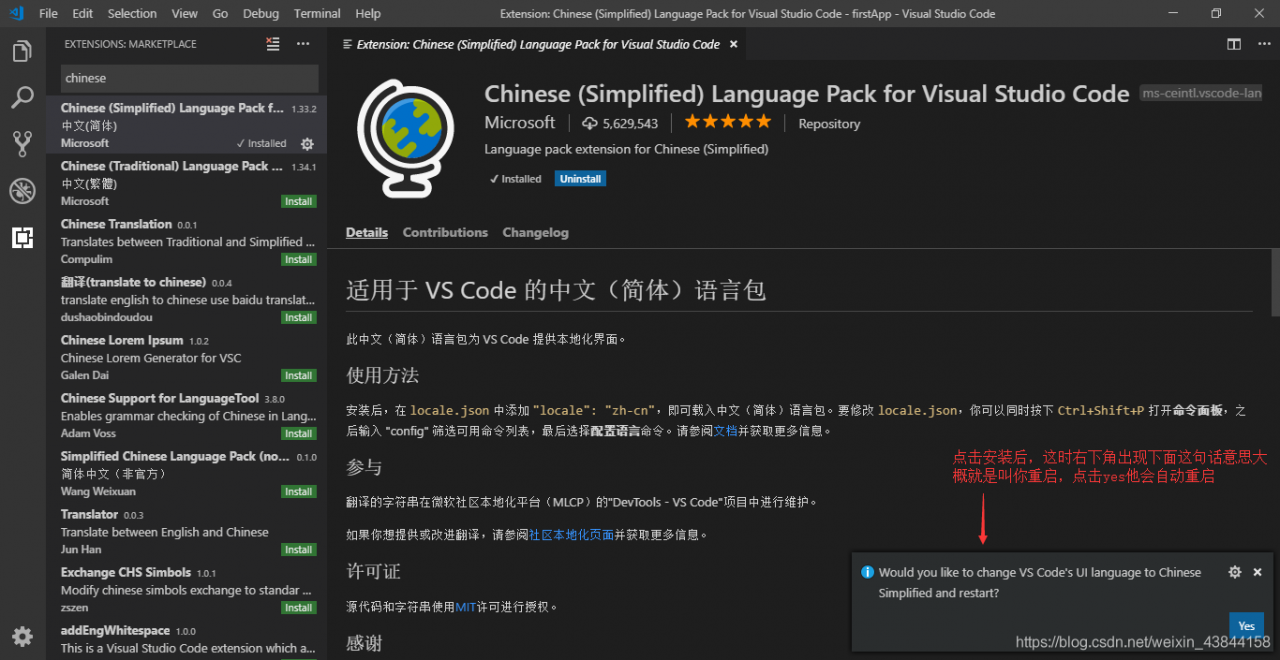This screenshot has height=660, width=1280.
Task: Open the Help menu
Action: (x=368, y=13)
